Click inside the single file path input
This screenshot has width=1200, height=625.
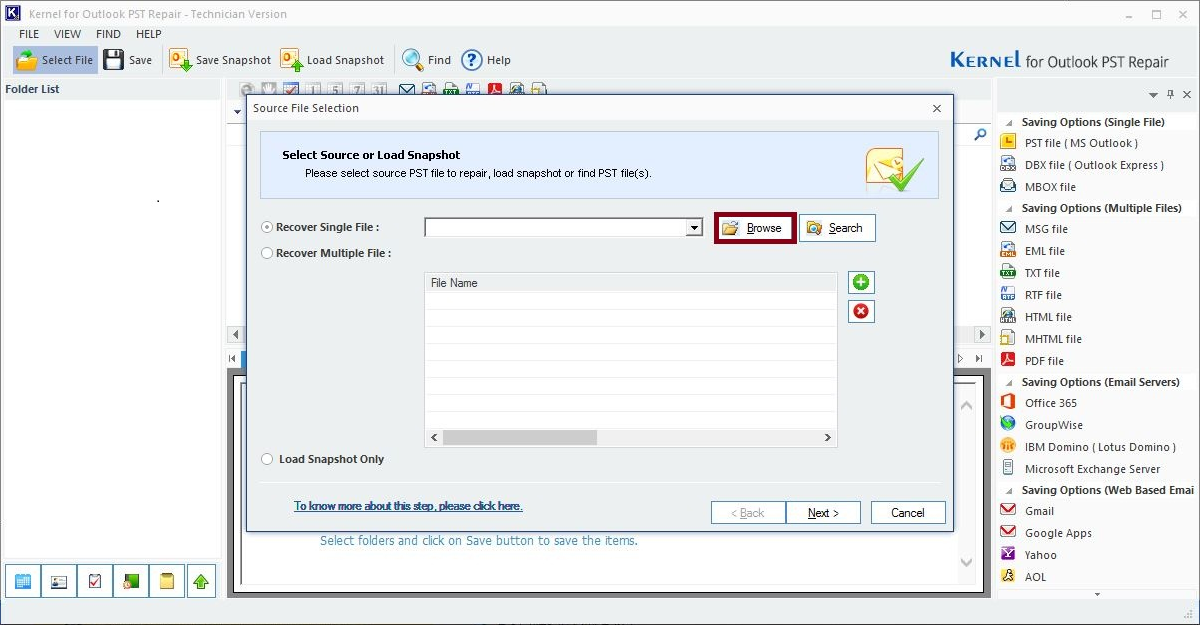[x=556, y=228]
